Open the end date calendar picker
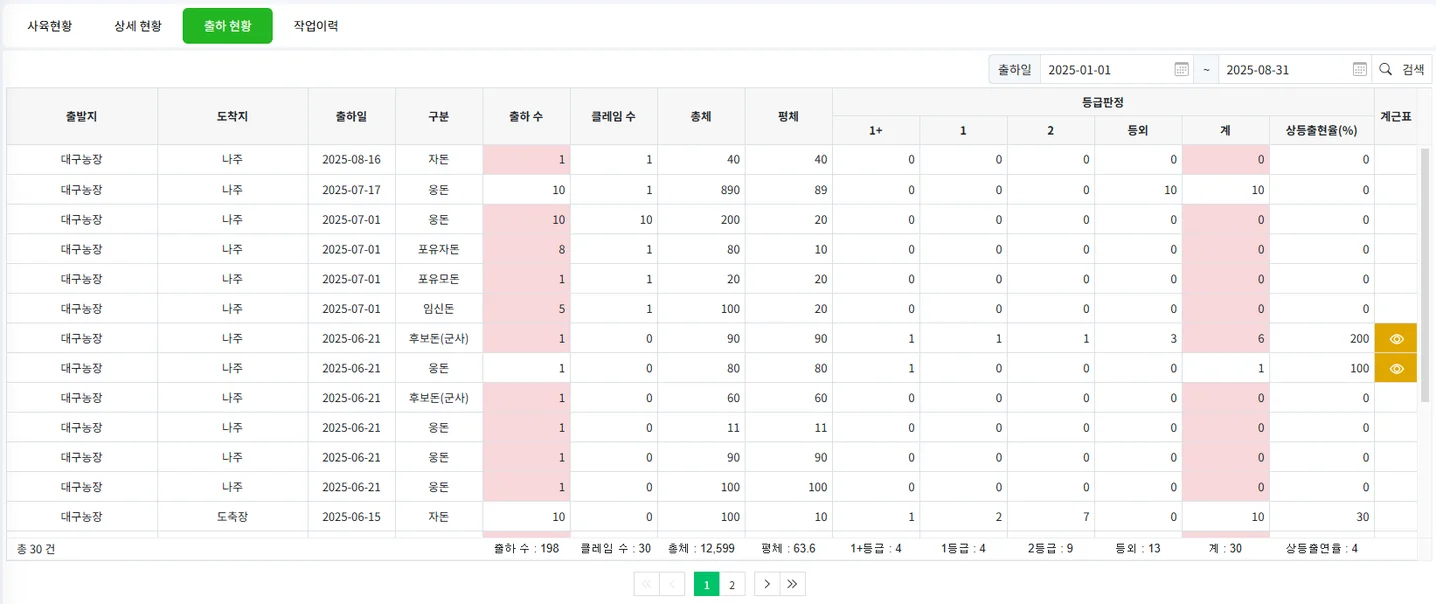Screen dimensions: 1436x604 (1359, 69)
